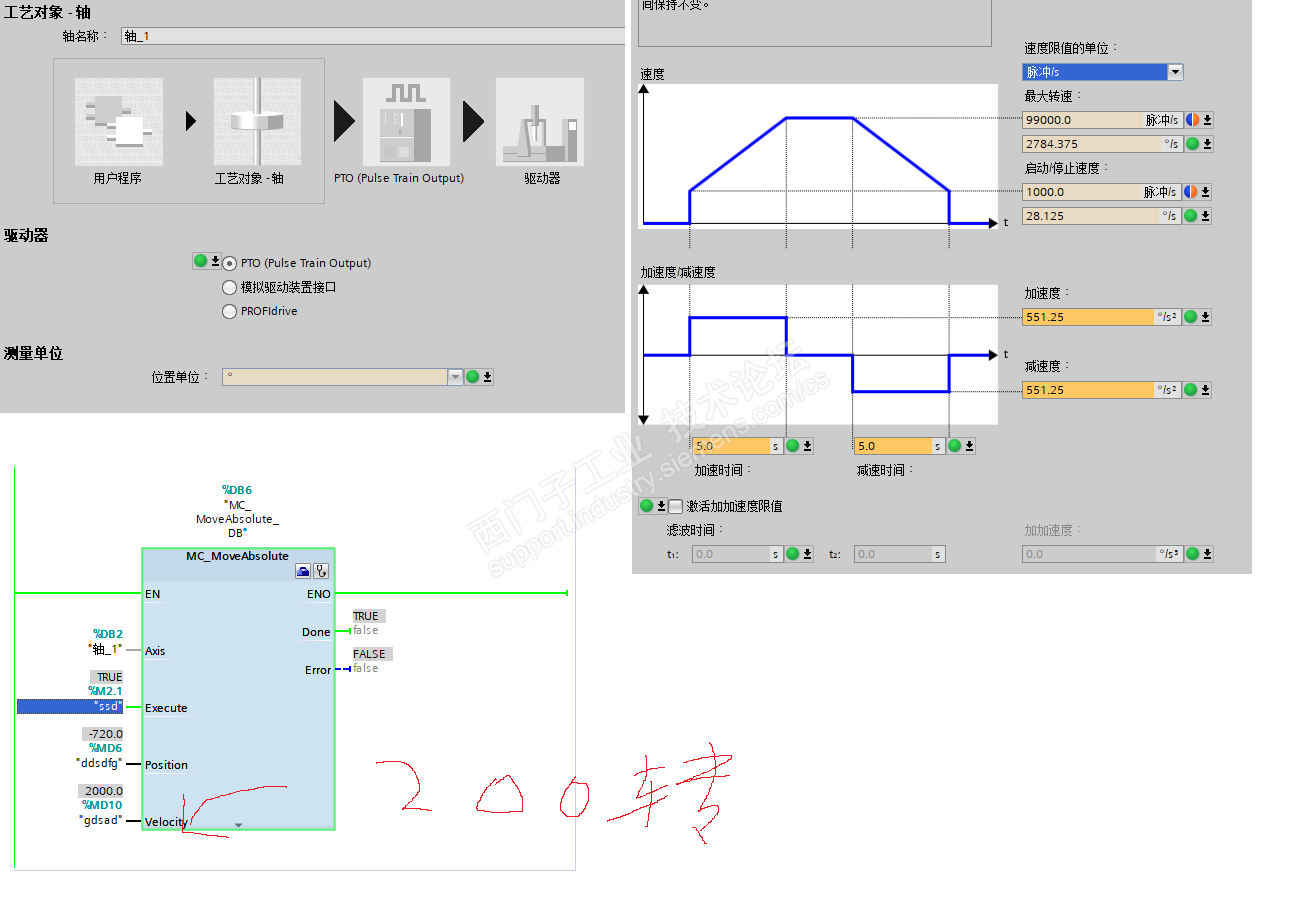Click 加加速度 jerk value field
Screen dimensions: 1297x916
tap(1102, 554)
